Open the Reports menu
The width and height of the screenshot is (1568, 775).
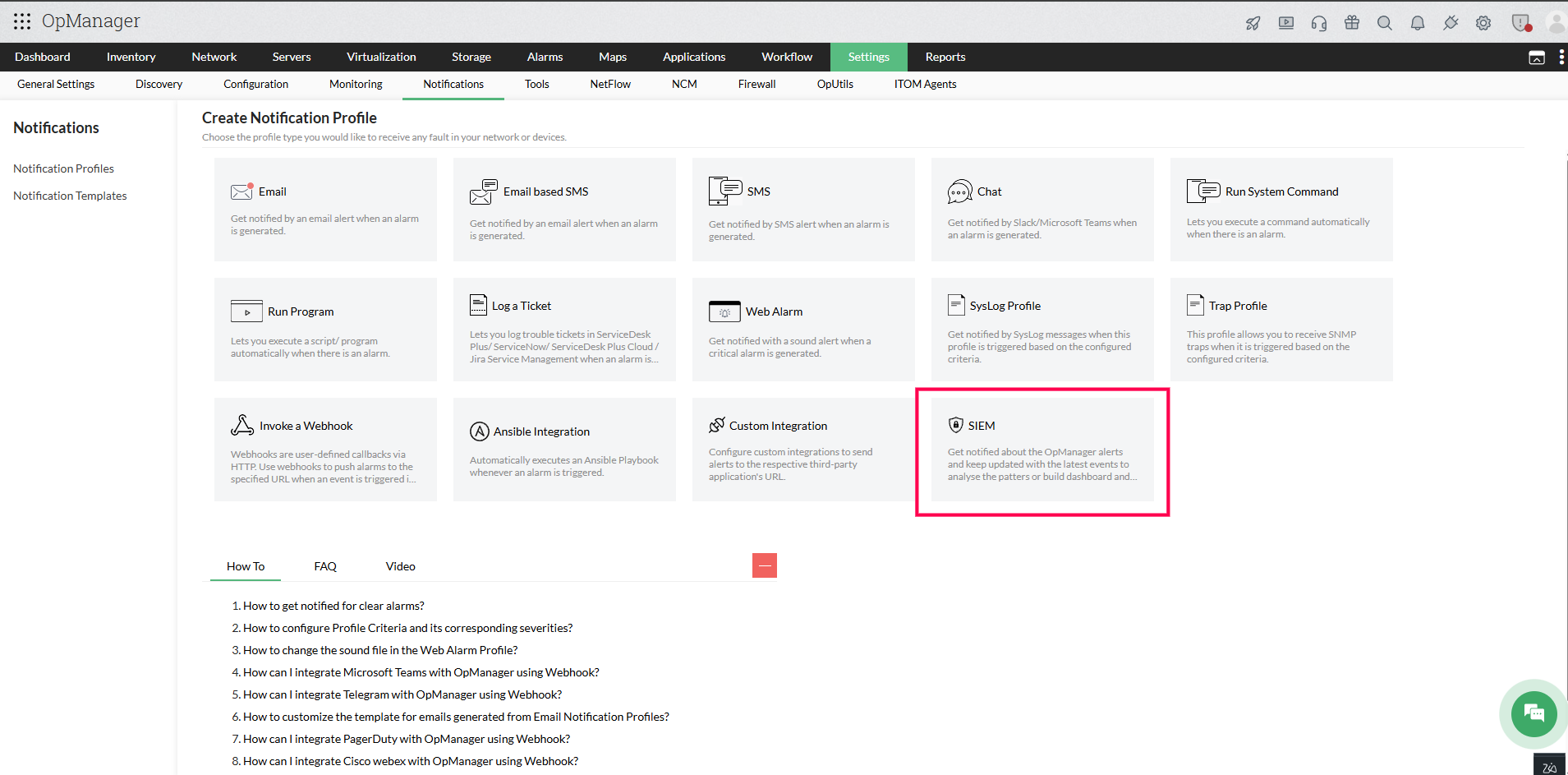(945, 57)
